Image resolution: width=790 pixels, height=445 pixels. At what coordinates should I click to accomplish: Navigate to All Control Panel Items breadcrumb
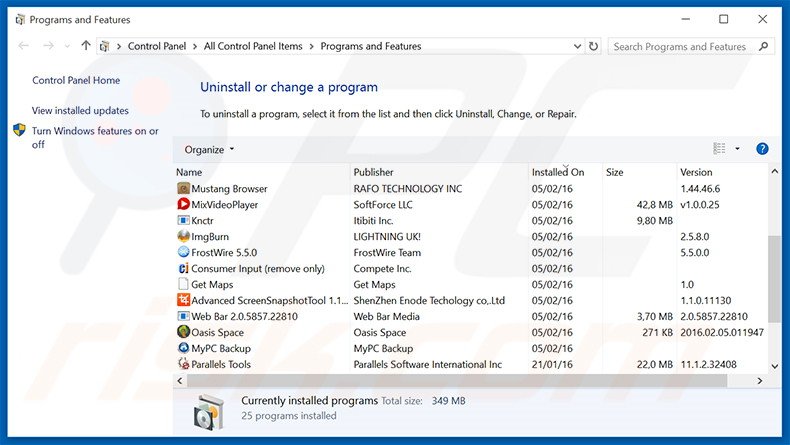point(253,46)
